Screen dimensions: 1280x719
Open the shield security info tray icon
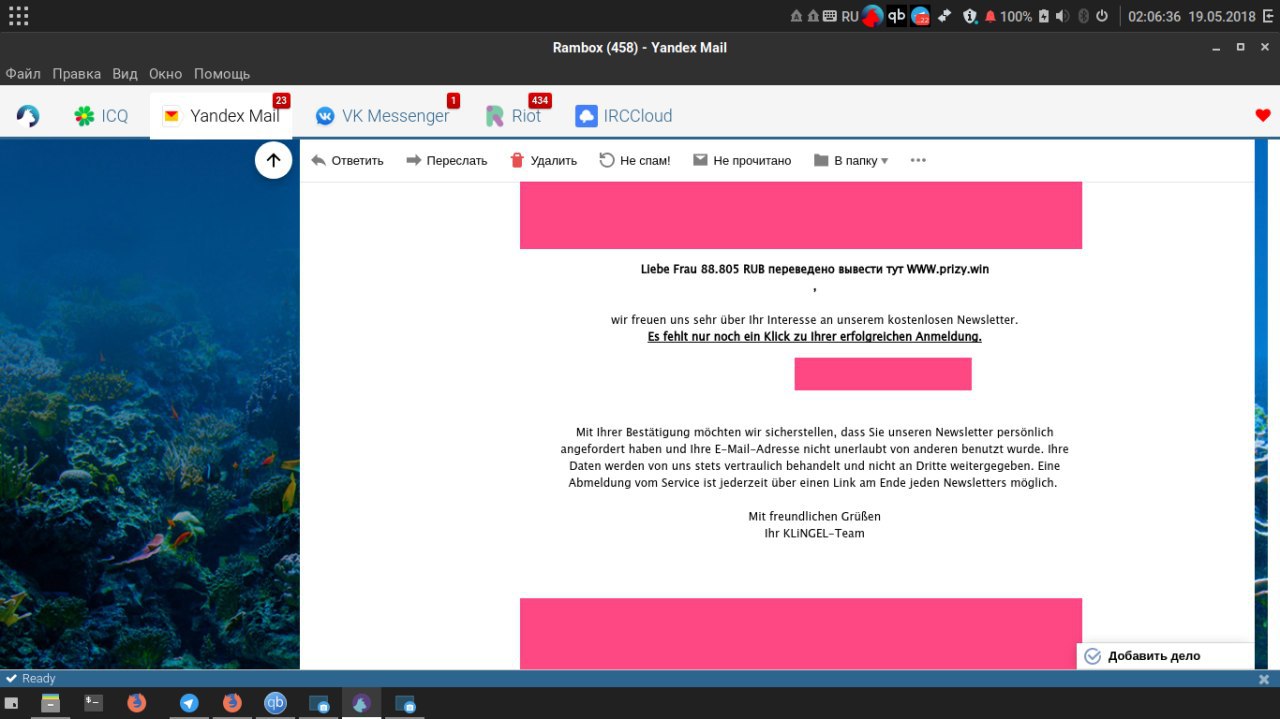(970, 16)
